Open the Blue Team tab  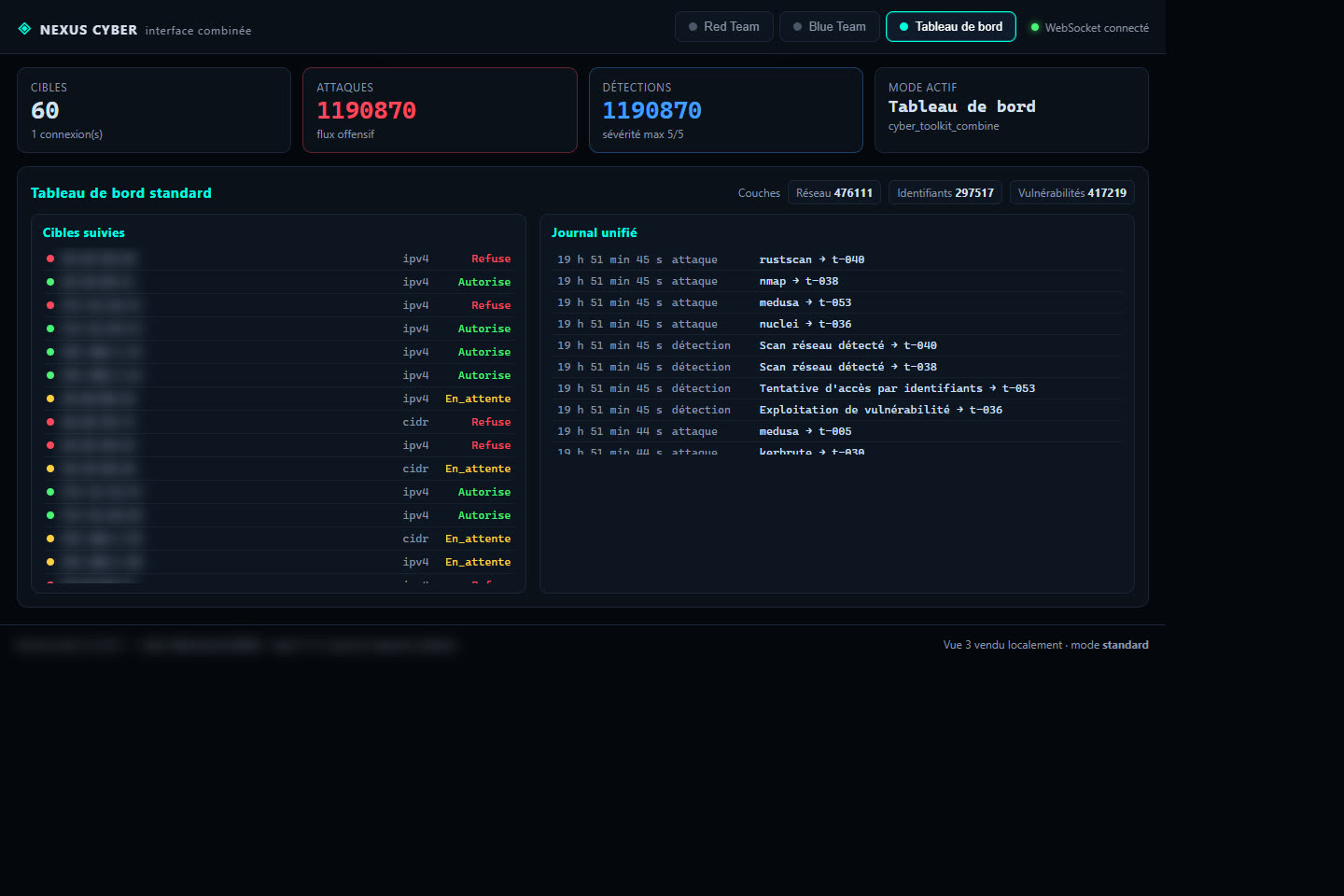pyautogui.click(x=829, y=26)
